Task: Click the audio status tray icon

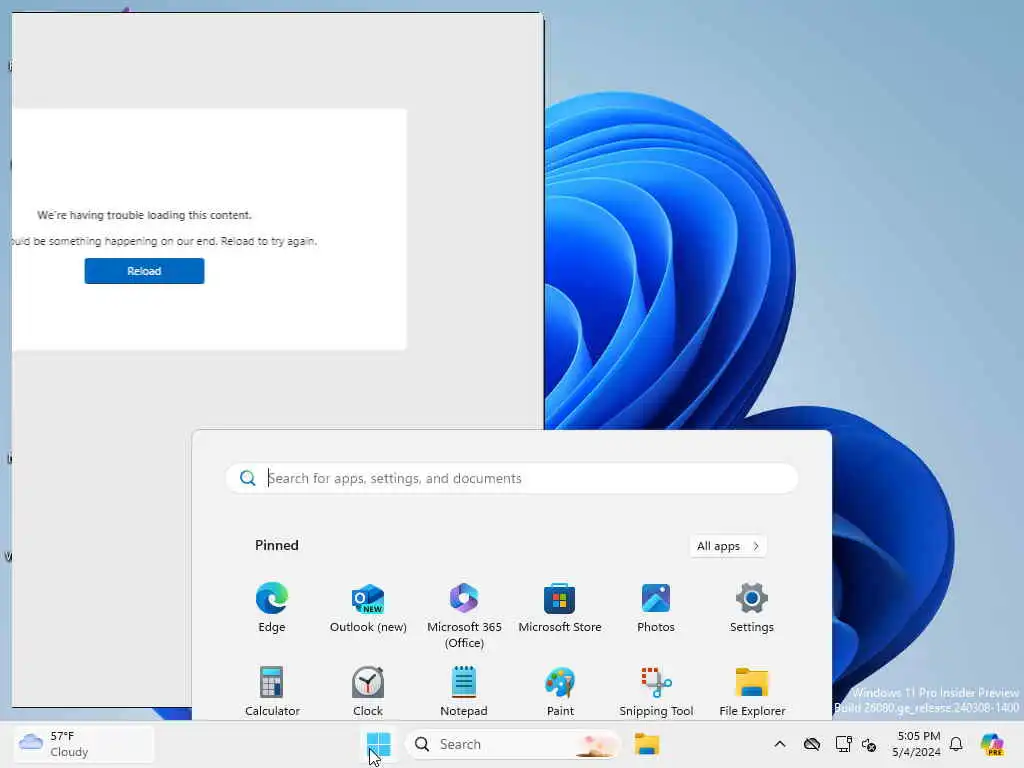Action: coord(869,744)
